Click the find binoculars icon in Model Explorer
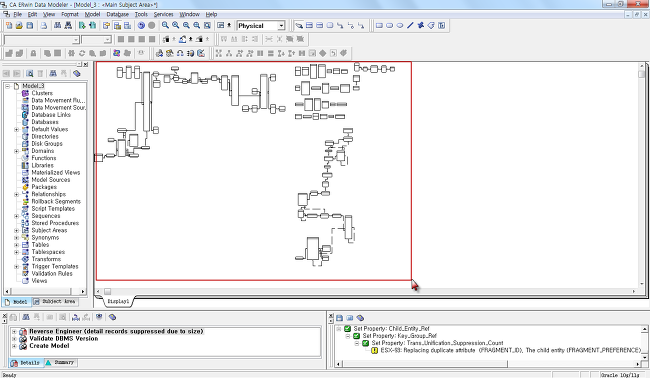Screen dimensions: 650x378 coord(53,73)
